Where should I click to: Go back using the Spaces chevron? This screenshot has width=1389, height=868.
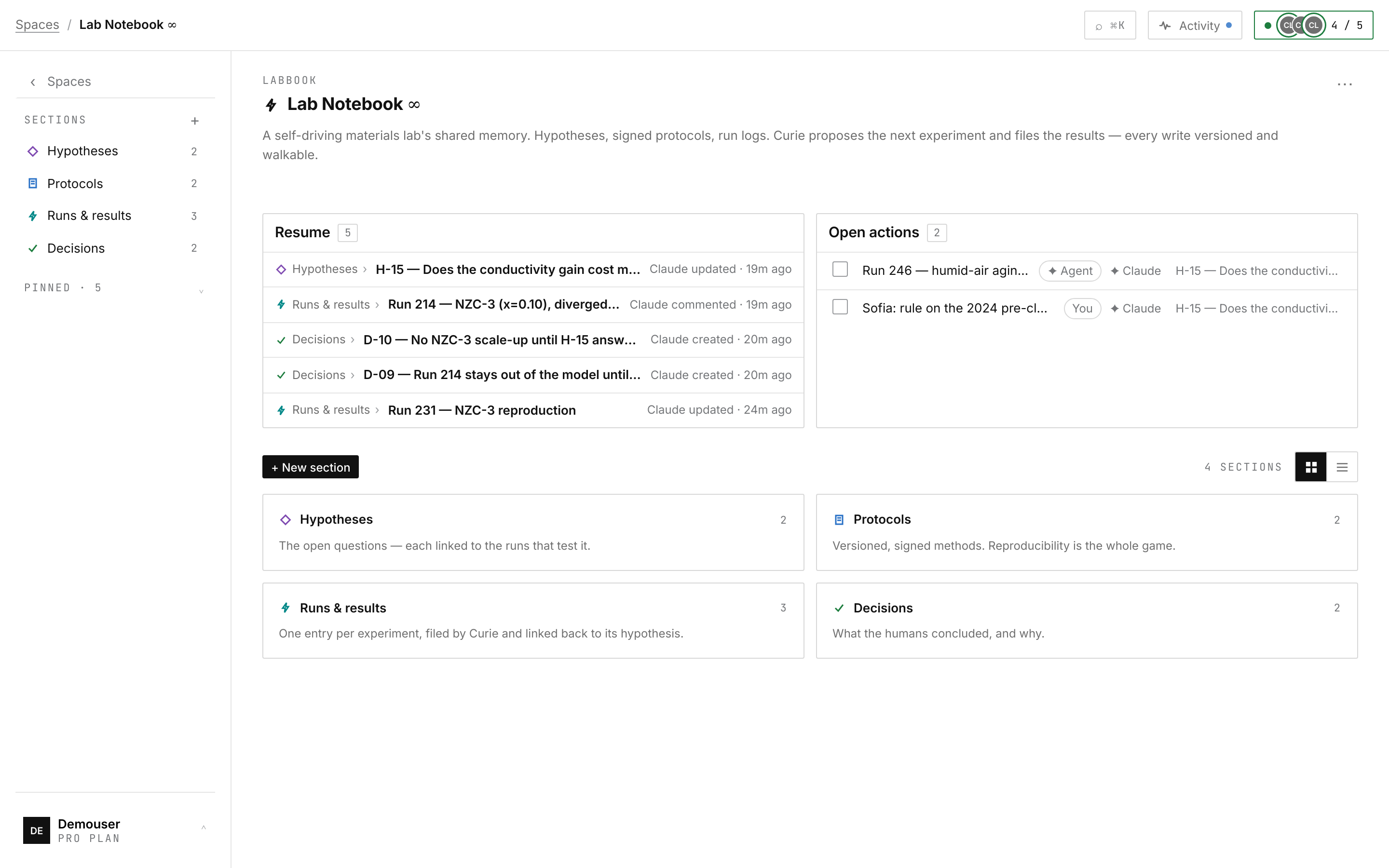[33, 82]
